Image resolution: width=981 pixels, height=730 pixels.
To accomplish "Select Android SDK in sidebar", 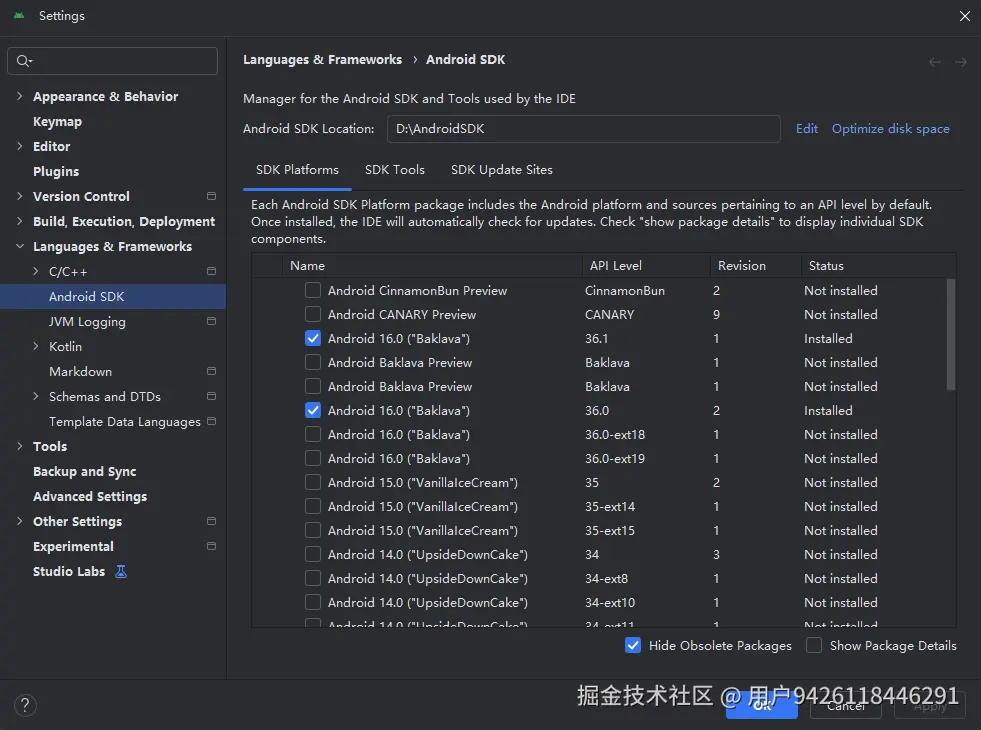I will pyautogui.click(x=113, y=297).
